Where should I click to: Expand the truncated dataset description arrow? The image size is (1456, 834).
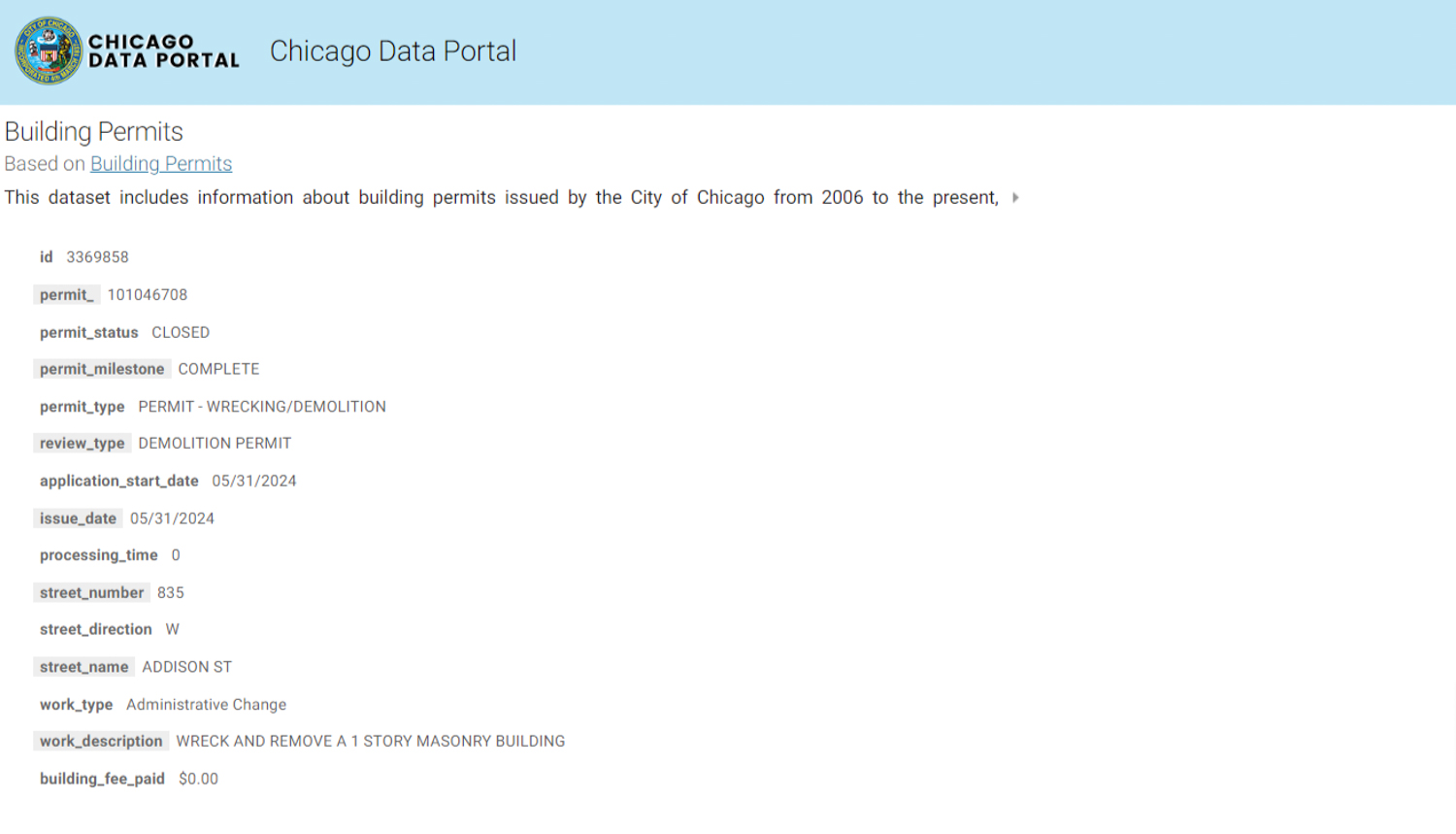pos(1015,198)
